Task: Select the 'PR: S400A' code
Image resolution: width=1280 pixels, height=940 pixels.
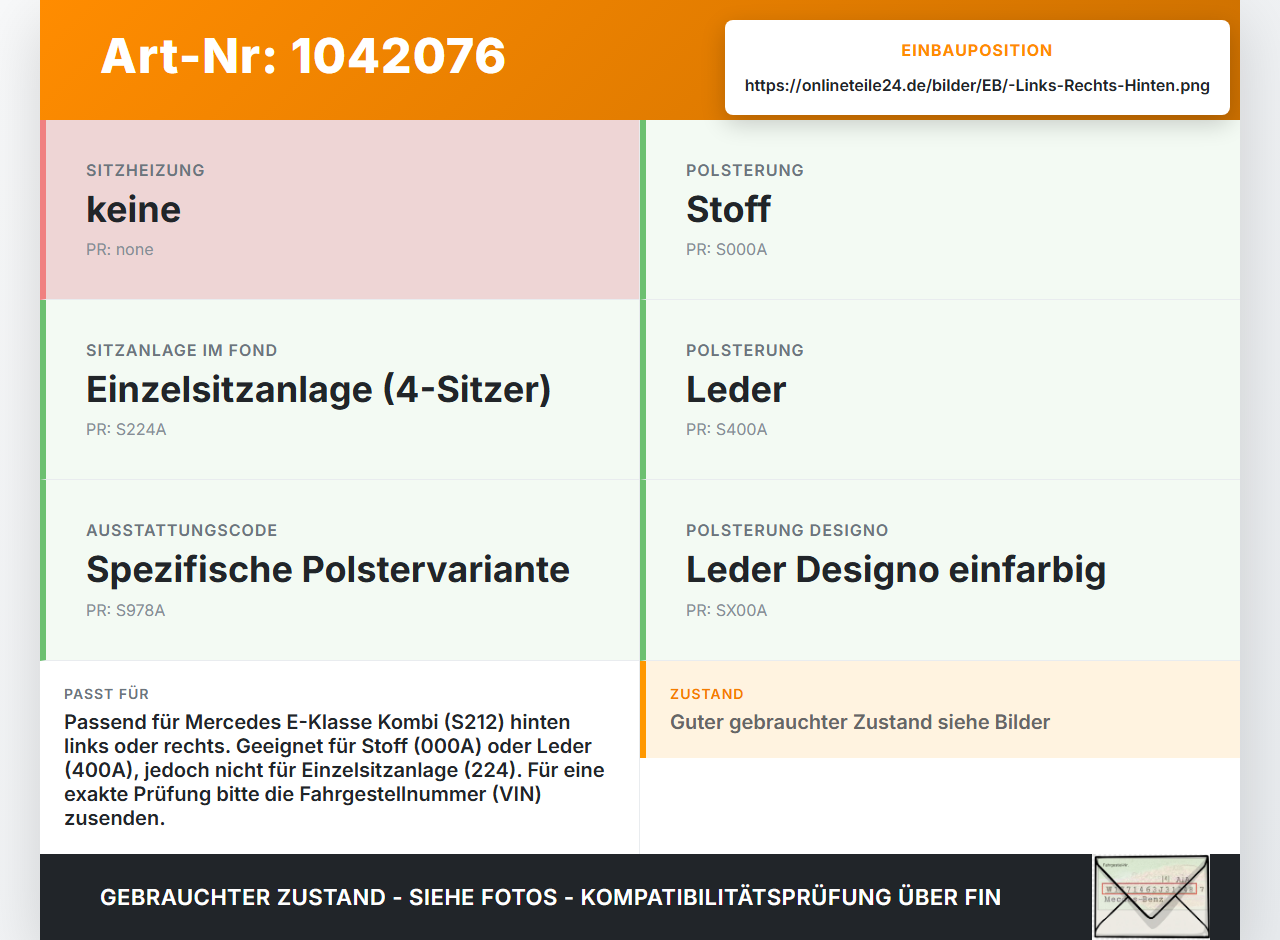Action: point(727,430)
